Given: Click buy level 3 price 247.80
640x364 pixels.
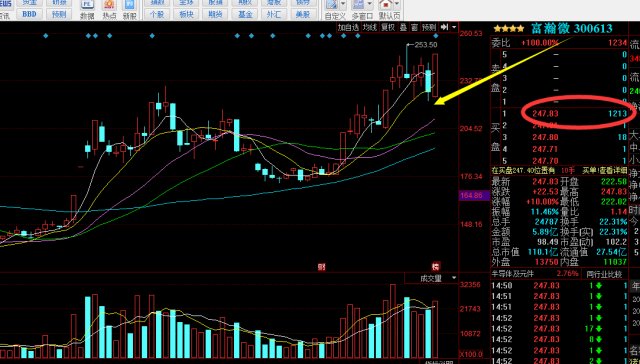Looking at the screenshot, I should click(545, 137).
